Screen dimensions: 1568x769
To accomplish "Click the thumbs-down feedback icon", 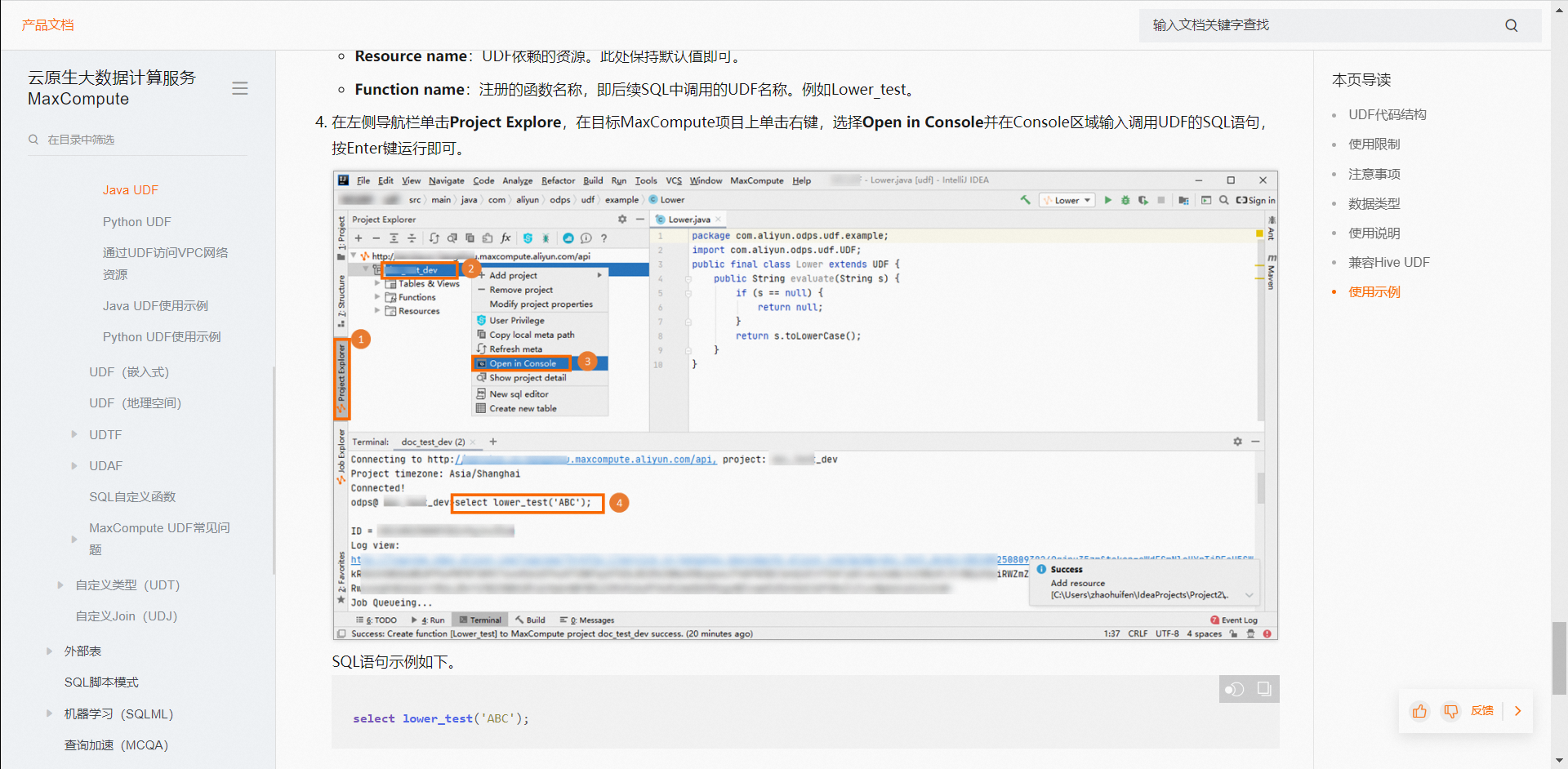I will click(1450, 711).
